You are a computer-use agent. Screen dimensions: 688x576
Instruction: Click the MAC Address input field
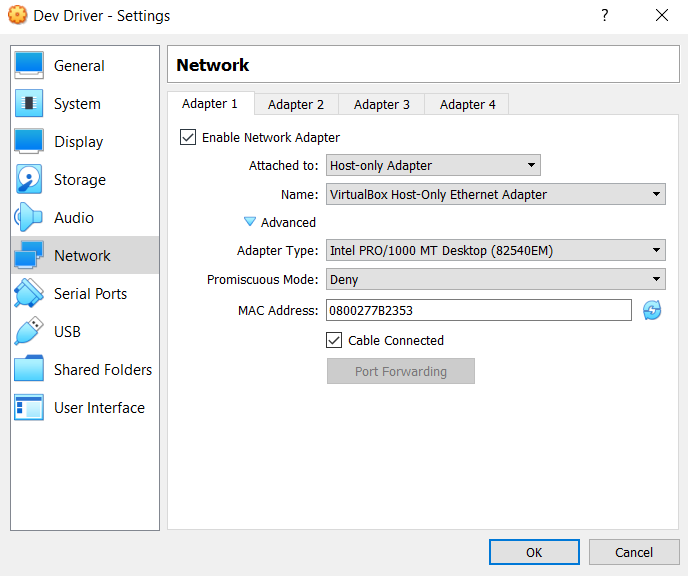pyautogui.click(x=479, y=311)
